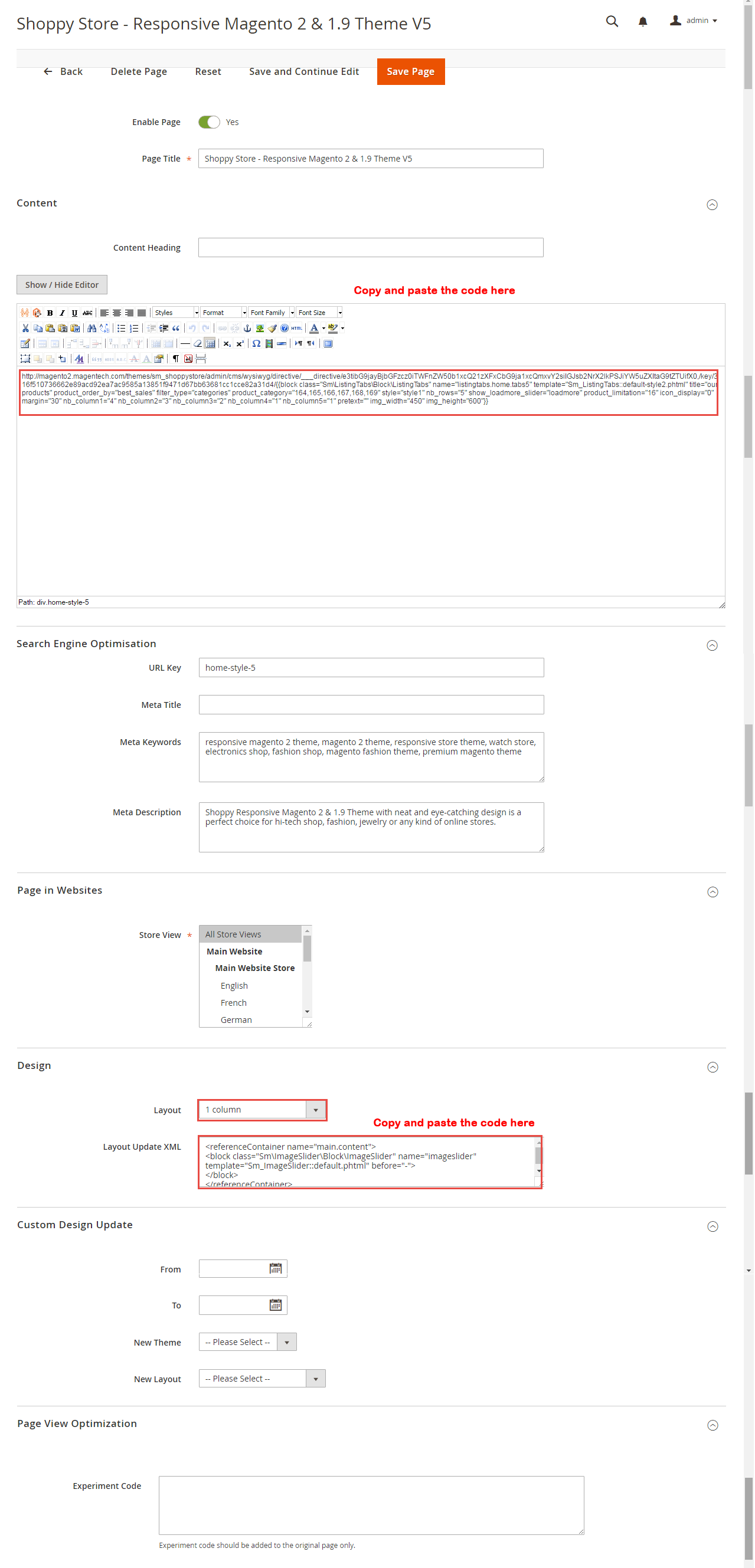This screenshot has height=1568, width=755.
Task: Open Layout 1 column dropdown
Action: tap(262, 1110)
